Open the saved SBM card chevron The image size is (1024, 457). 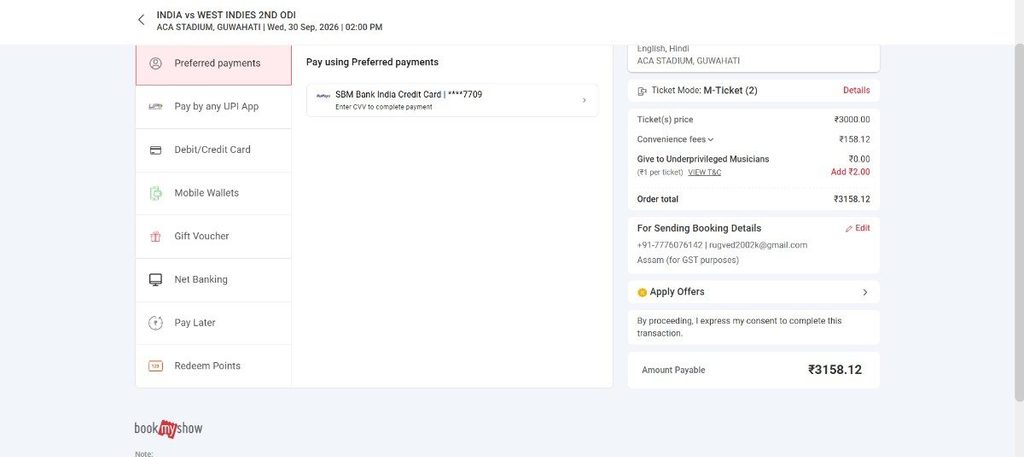click(x=584, y=100)
